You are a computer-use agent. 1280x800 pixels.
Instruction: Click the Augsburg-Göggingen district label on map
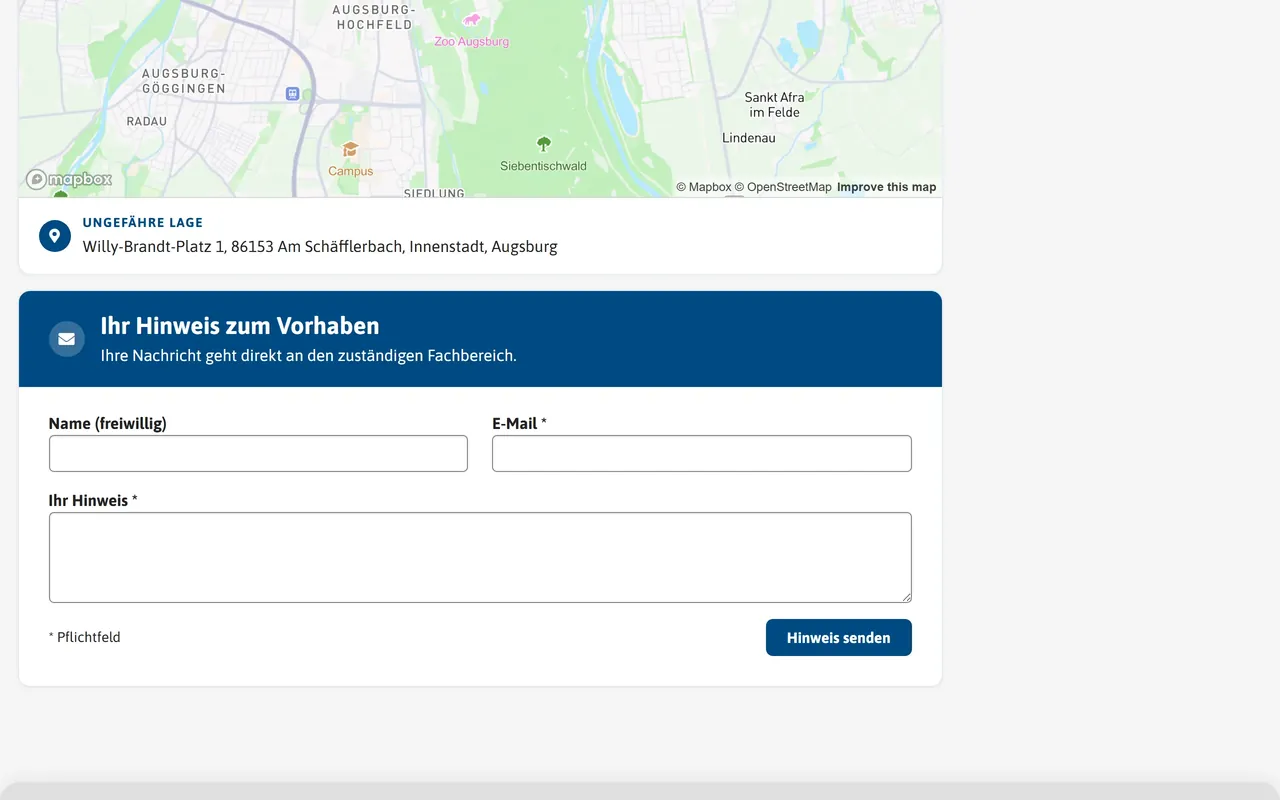(x=184, y=81)
